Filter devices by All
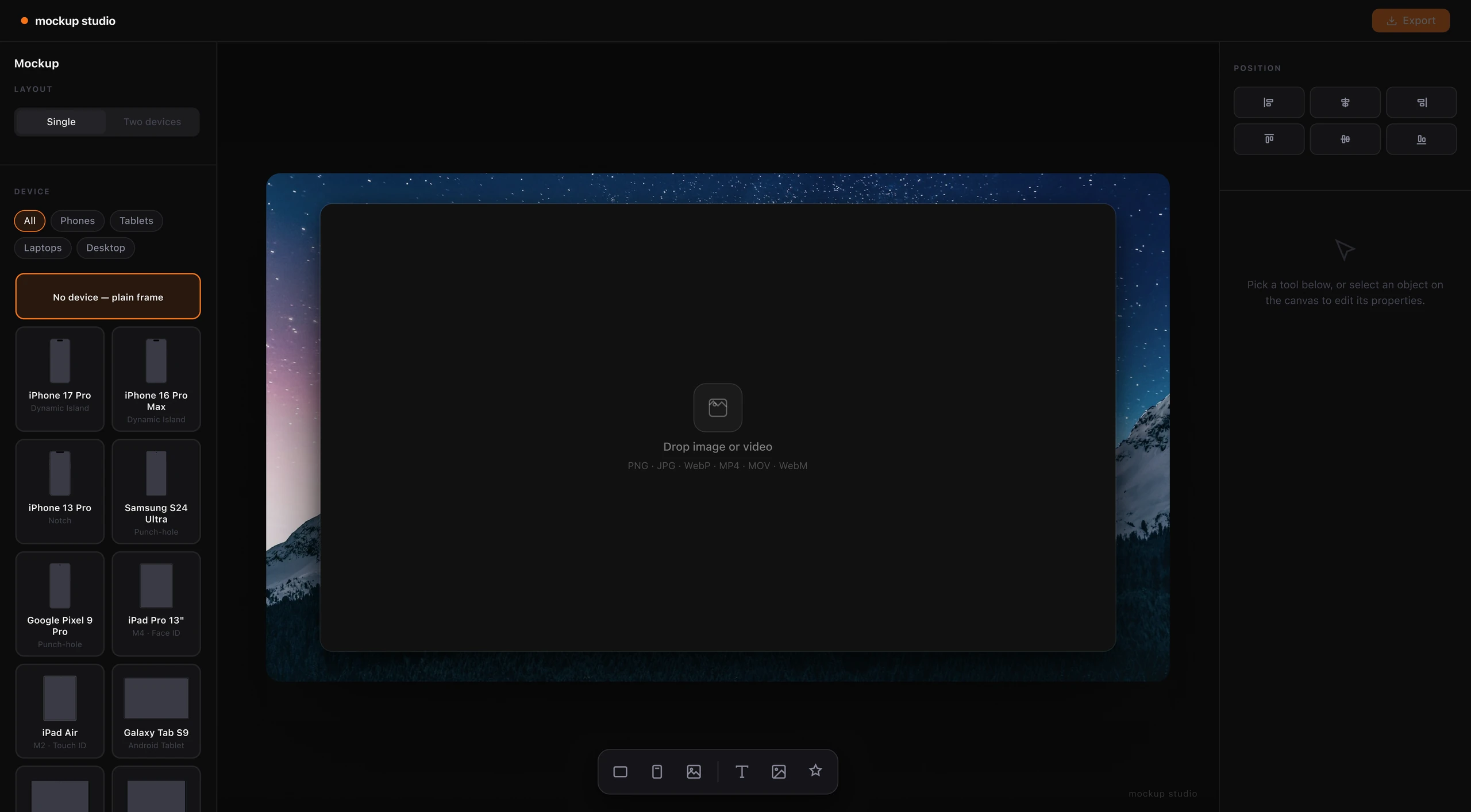This screenshot has height=812, width=1471. click(30, 221)
